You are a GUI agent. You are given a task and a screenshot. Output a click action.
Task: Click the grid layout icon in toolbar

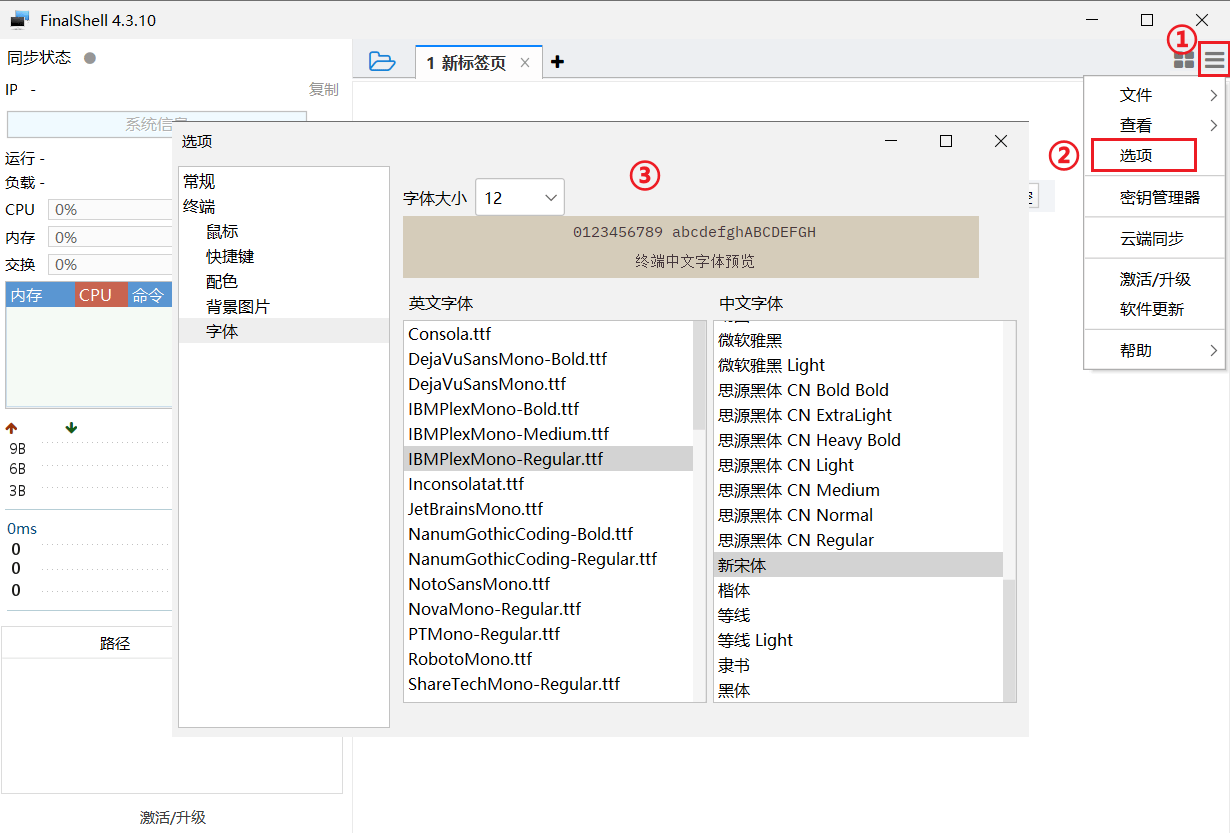(1184, 61)
